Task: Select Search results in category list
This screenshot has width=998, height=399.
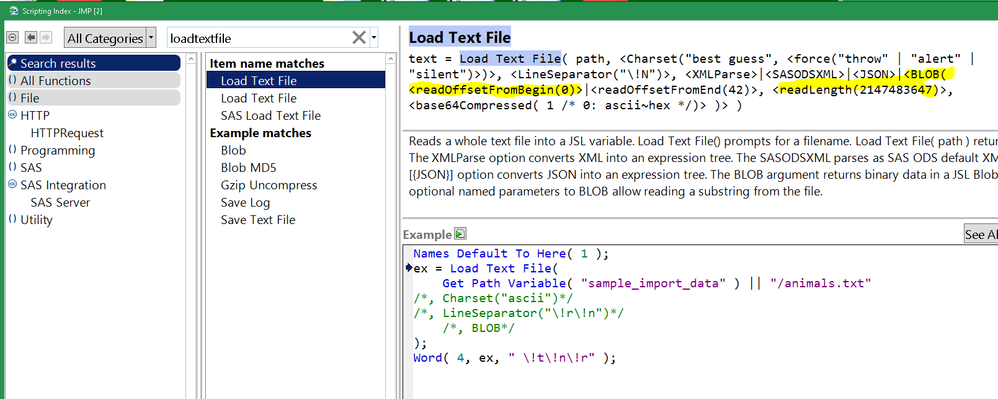Action: tap(94, 63)
